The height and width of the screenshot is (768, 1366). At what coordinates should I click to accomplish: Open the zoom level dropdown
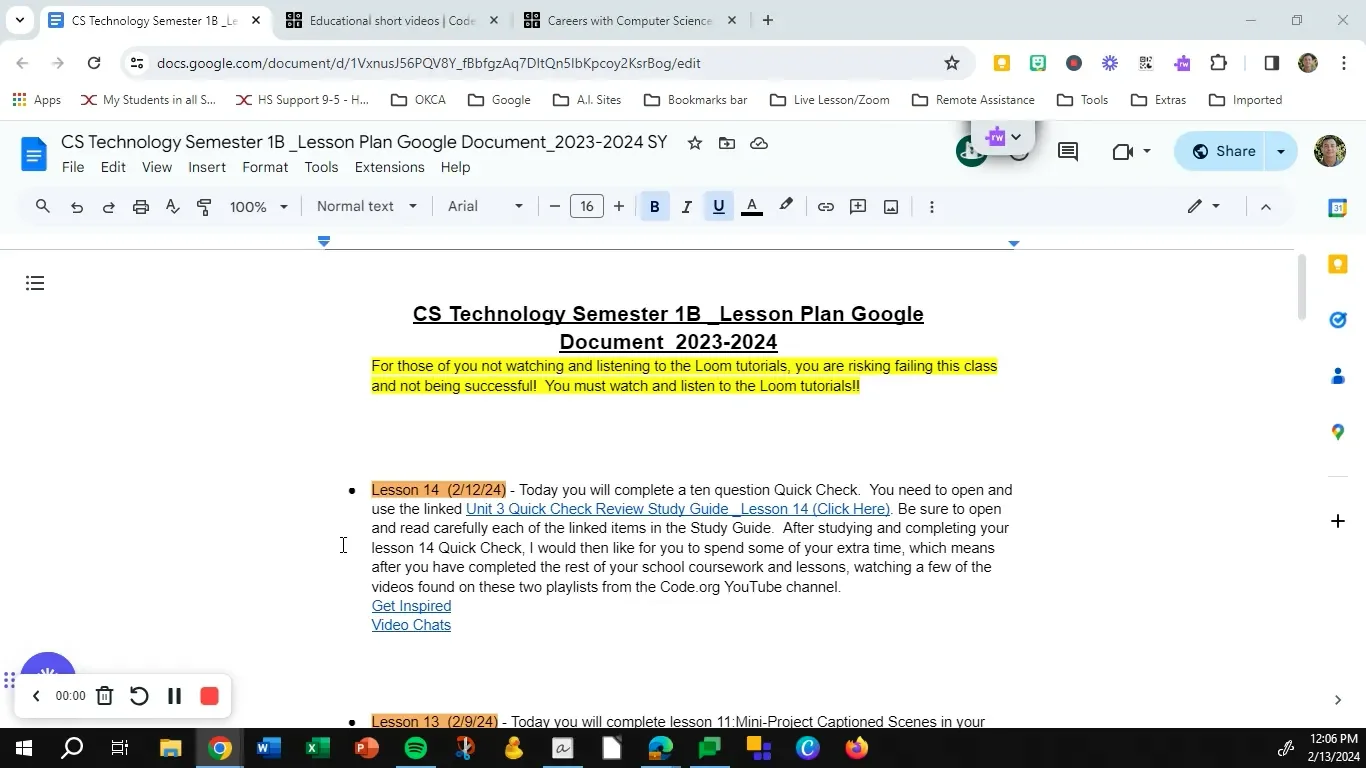click(259, 207)
